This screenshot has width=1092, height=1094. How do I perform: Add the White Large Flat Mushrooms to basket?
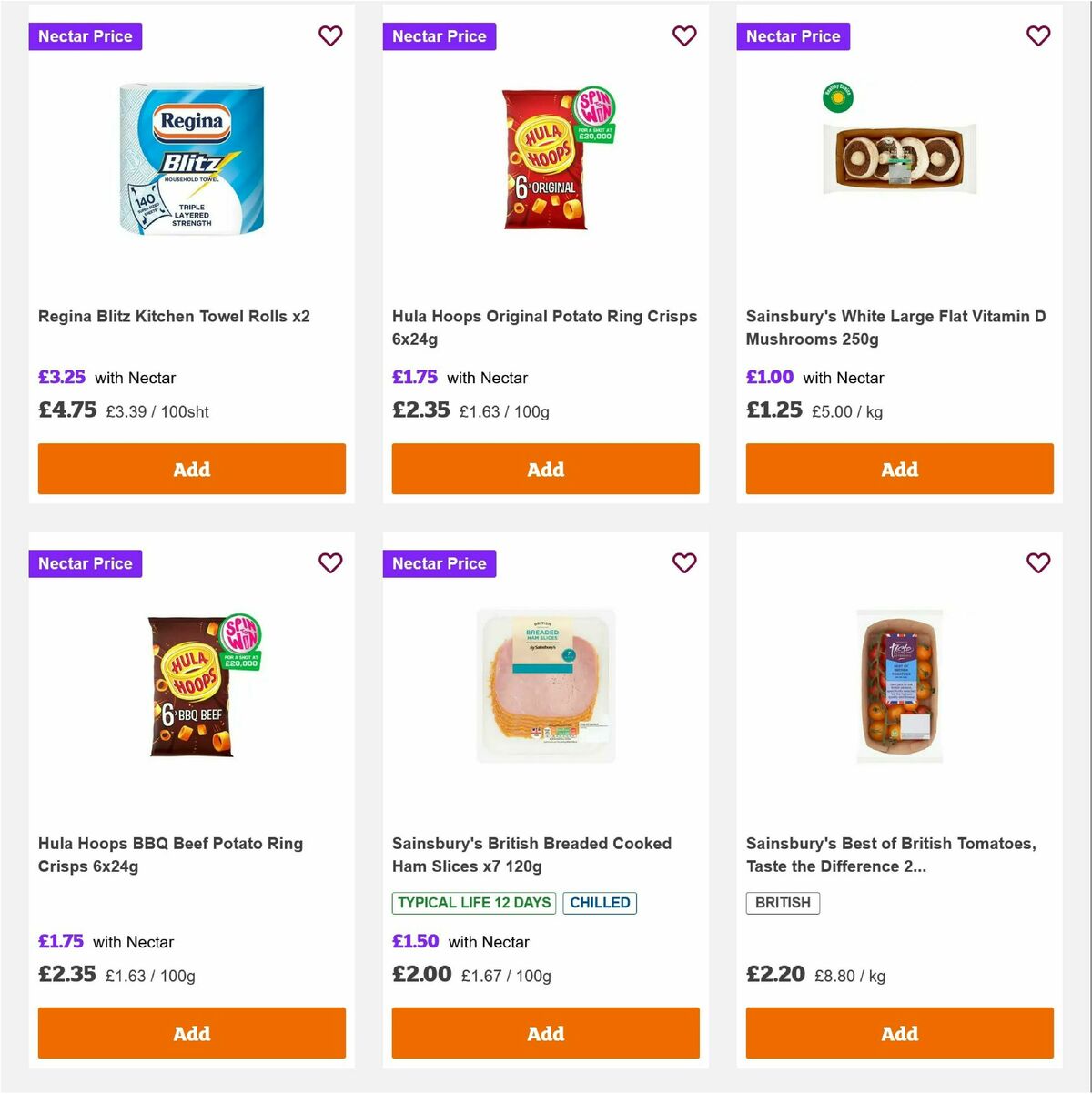tap(899, 469)
